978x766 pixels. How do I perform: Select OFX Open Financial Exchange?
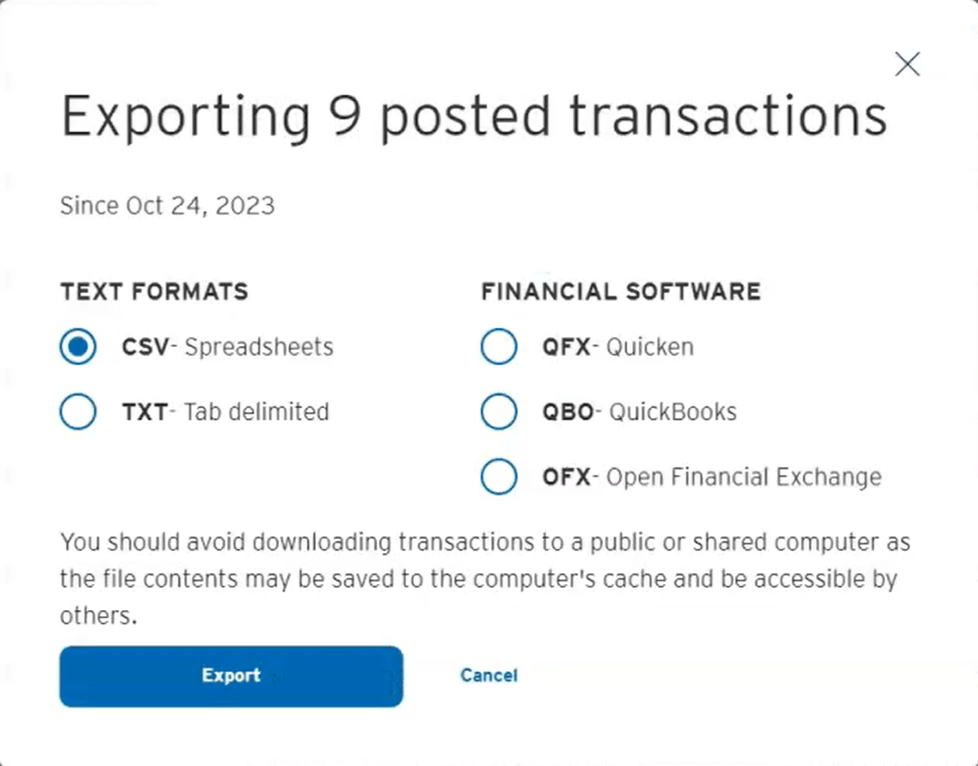[x=498, y=477]
